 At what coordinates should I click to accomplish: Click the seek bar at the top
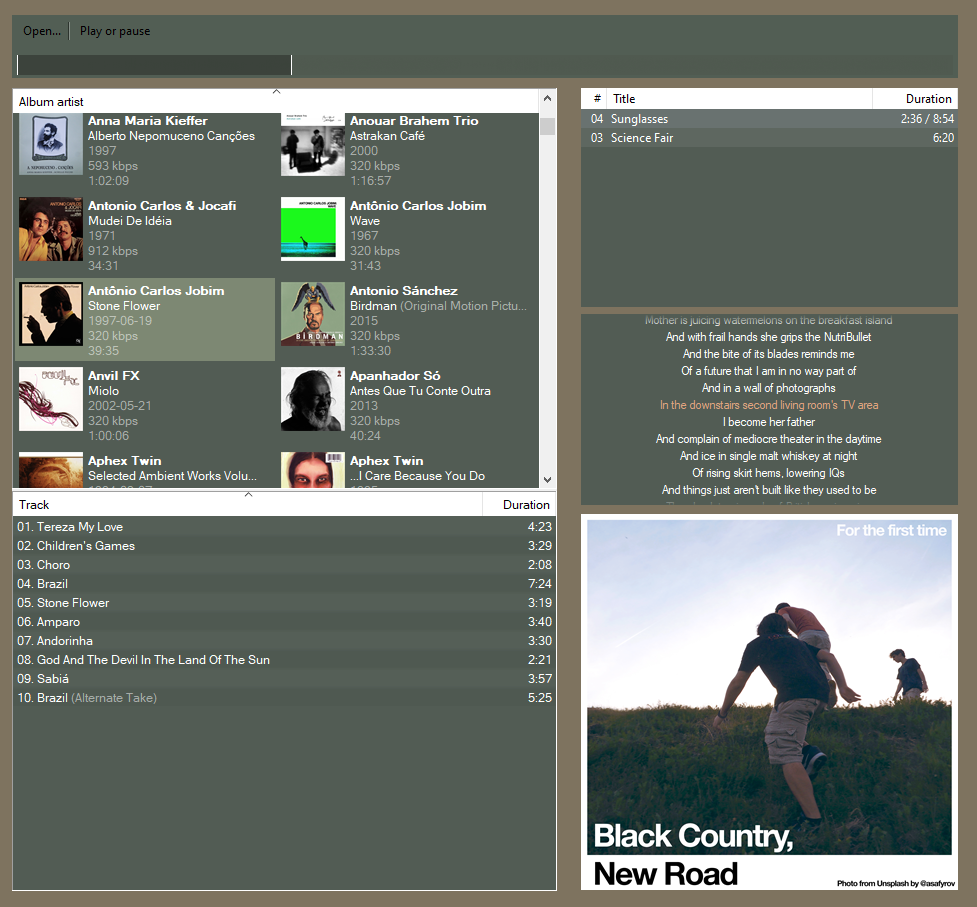tap(486, 65)
